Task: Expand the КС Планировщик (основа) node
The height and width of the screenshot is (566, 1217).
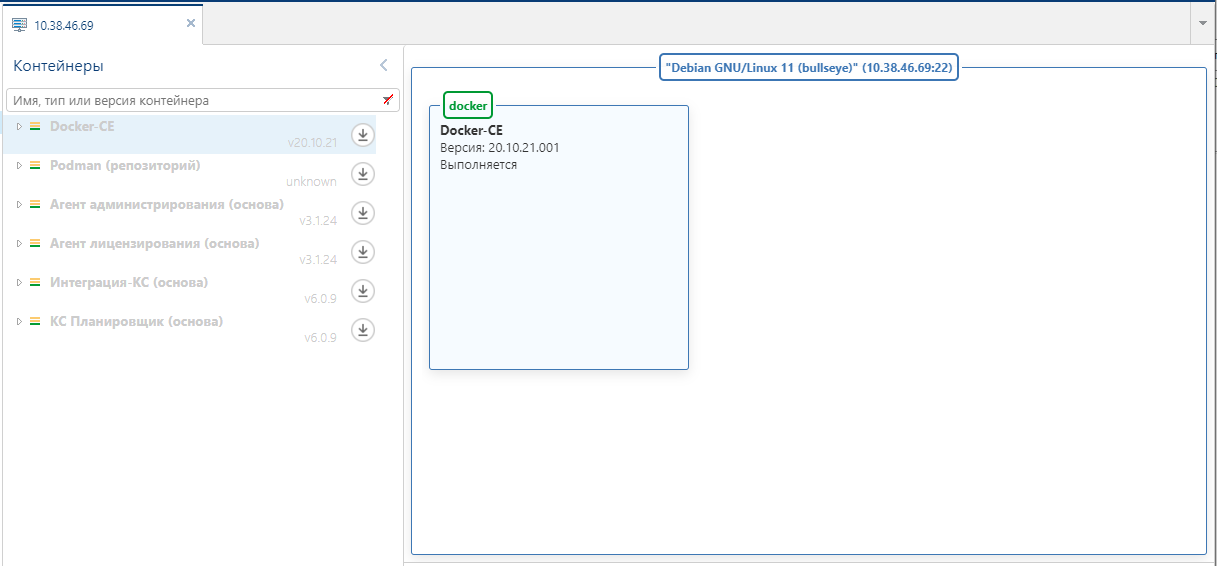Action: tap(19, 322)
